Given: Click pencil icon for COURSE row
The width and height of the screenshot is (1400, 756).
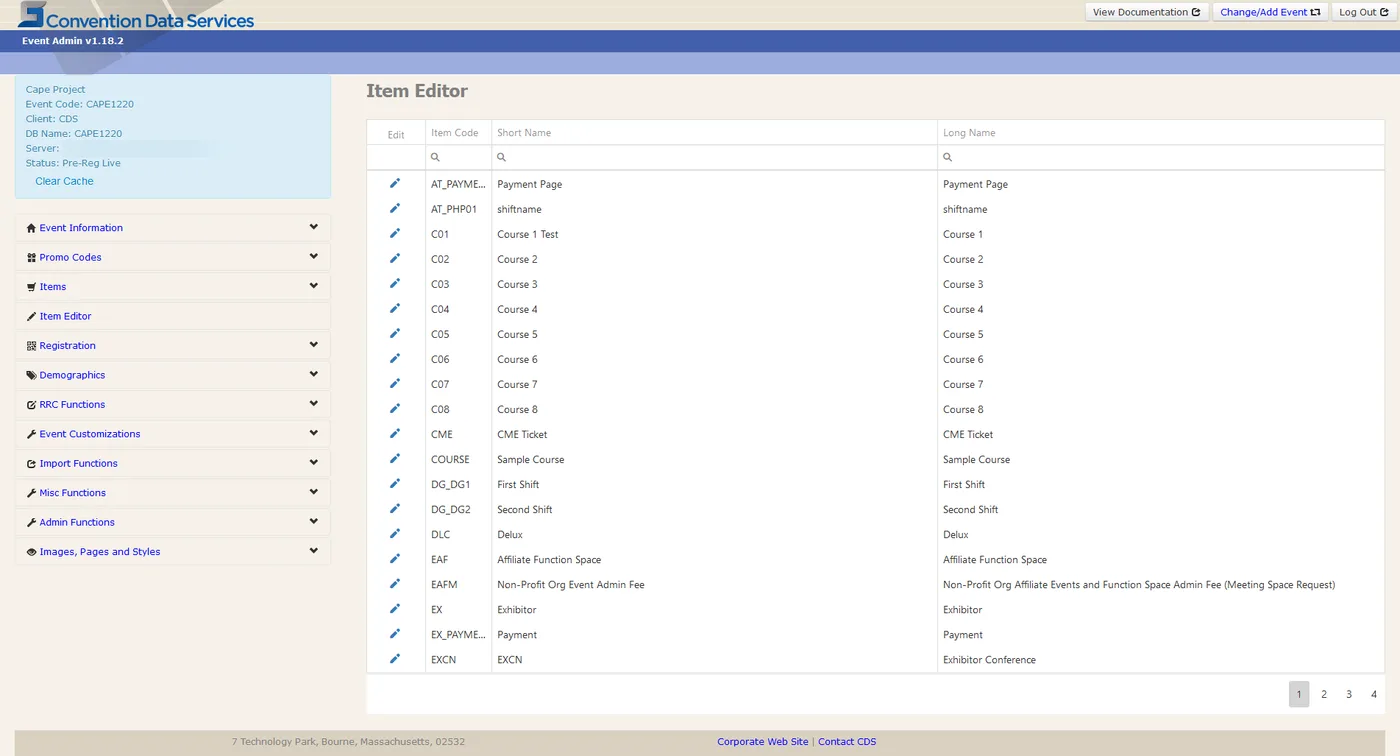Looking at the screenshot, I should pos(395,458).
